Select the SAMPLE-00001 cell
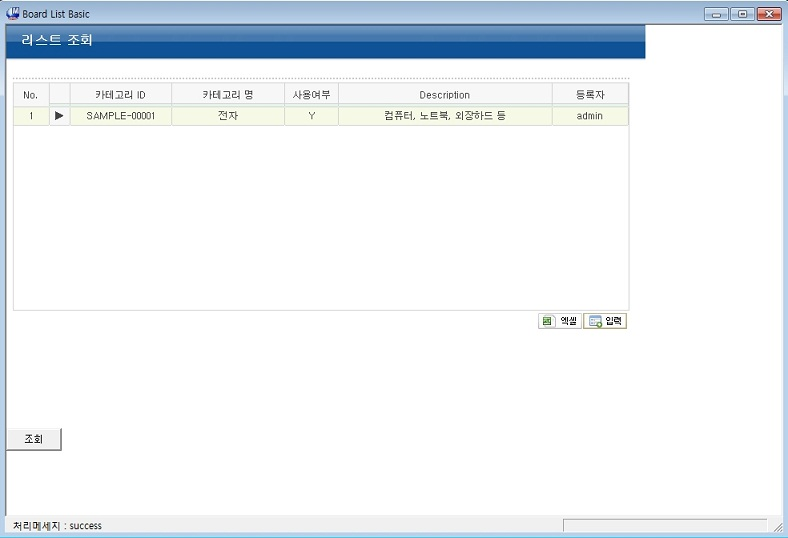 [120, 116]
